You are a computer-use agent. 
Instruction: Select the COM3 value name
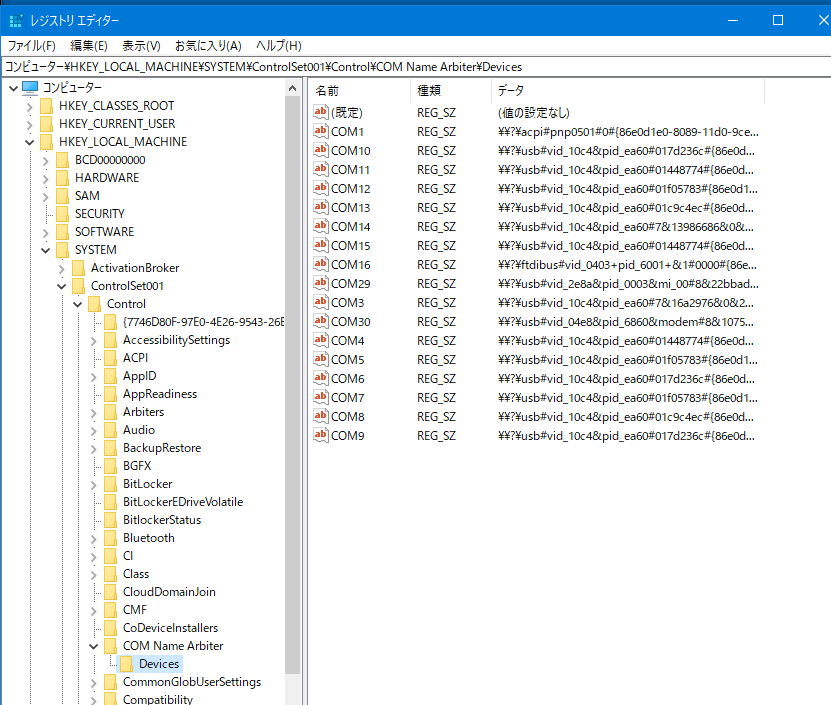[x=347, y=302]
